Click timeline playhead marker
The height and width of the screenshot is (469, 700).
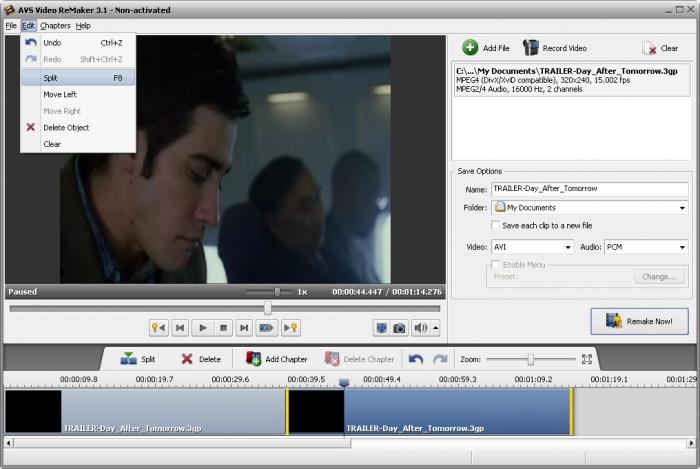click(344, 382)
